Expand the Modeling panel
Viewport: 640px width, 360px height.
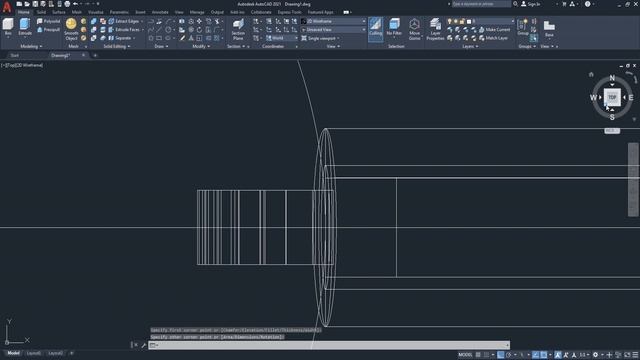tap(31, 47)
